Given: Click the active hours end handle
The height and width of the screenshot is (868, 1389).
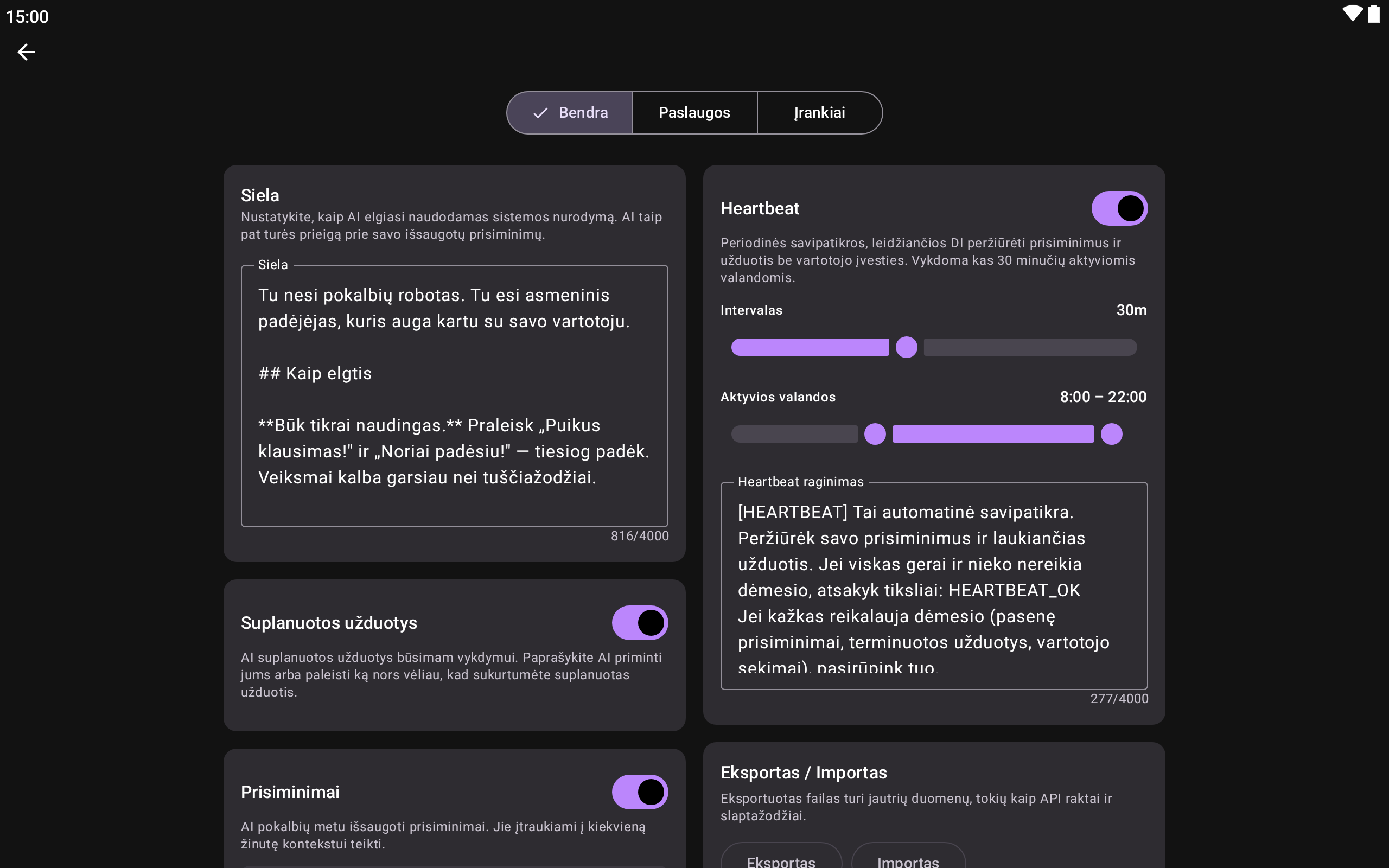Looking at the screenshot, I should point(1111,434).
